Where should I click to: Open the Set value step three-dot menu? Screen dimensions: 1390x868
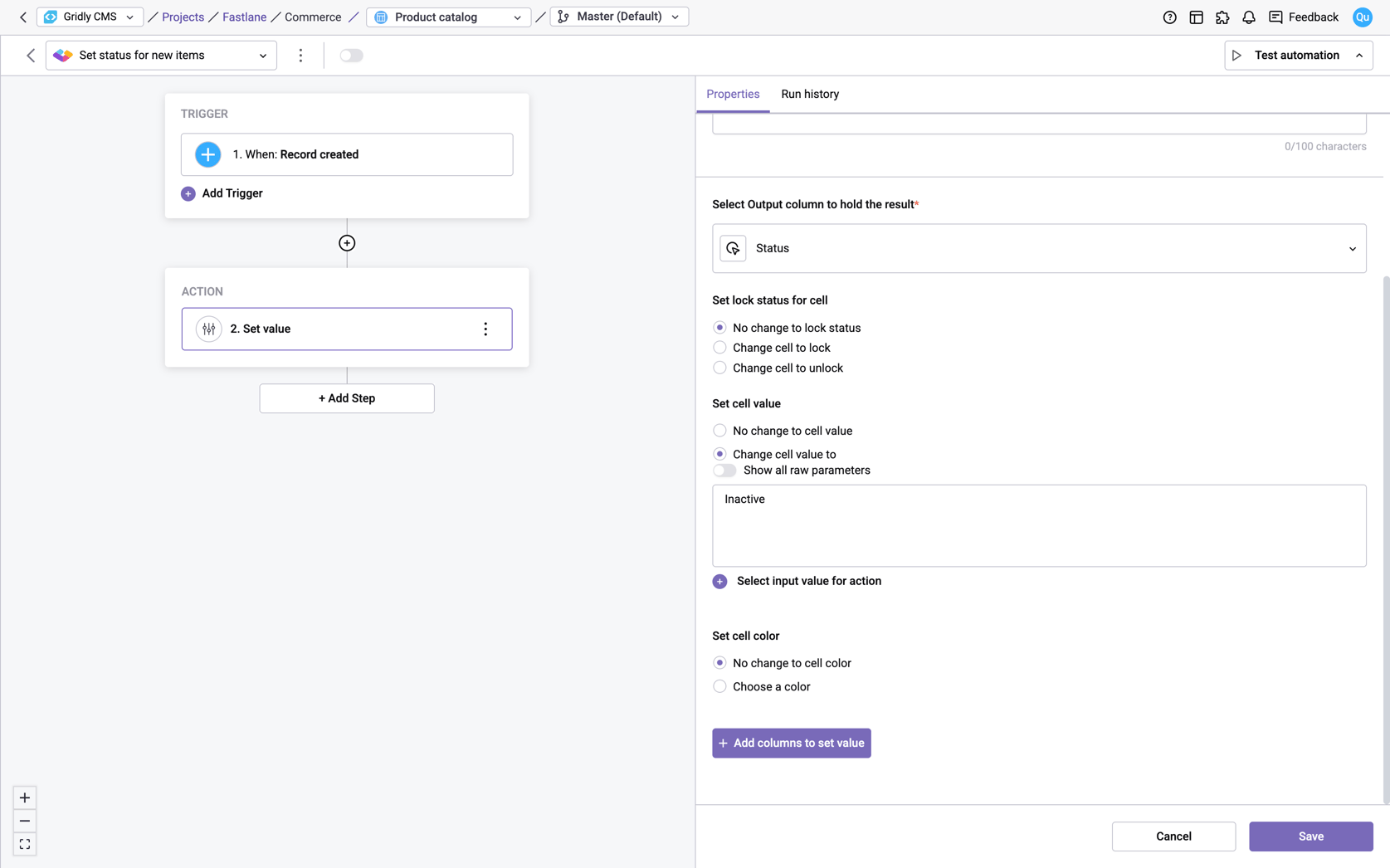point(485,329)
